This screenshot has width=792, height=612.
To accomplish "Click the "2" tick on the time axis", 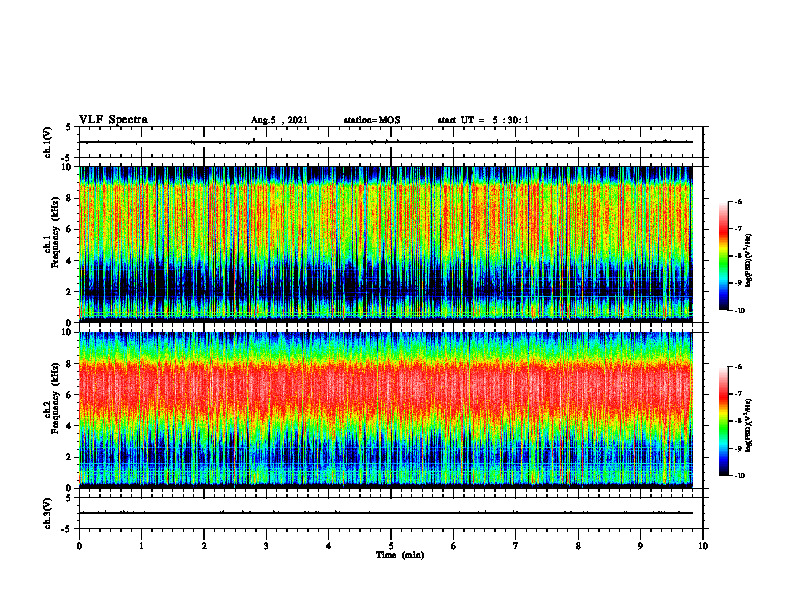I will 204,546.
